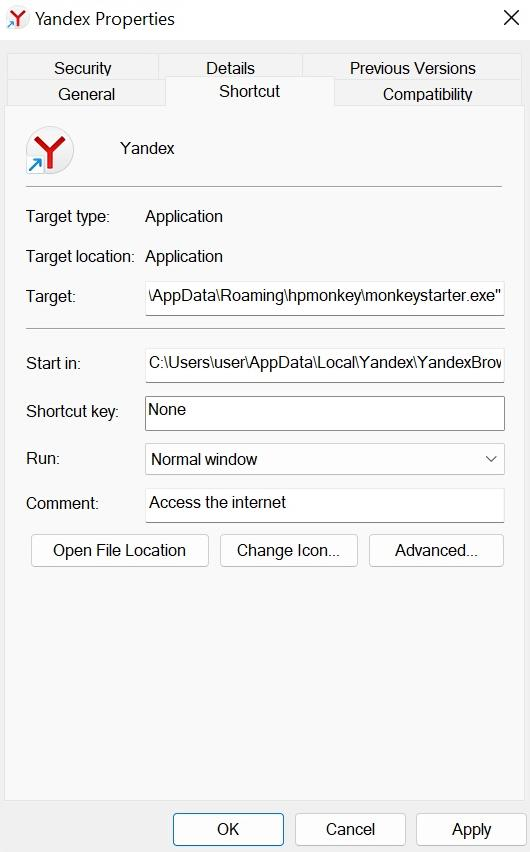Viewport: 530px width, 852px height.
Task: Apply the shortcut changes
Action: pos(471,829)
